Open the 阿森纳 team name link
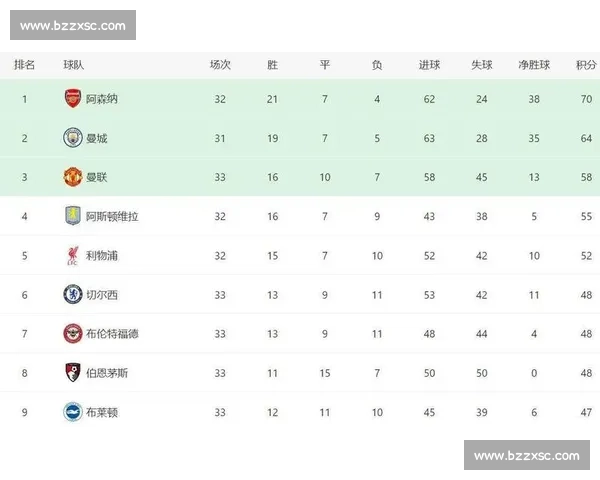 [x=102, y=99]
